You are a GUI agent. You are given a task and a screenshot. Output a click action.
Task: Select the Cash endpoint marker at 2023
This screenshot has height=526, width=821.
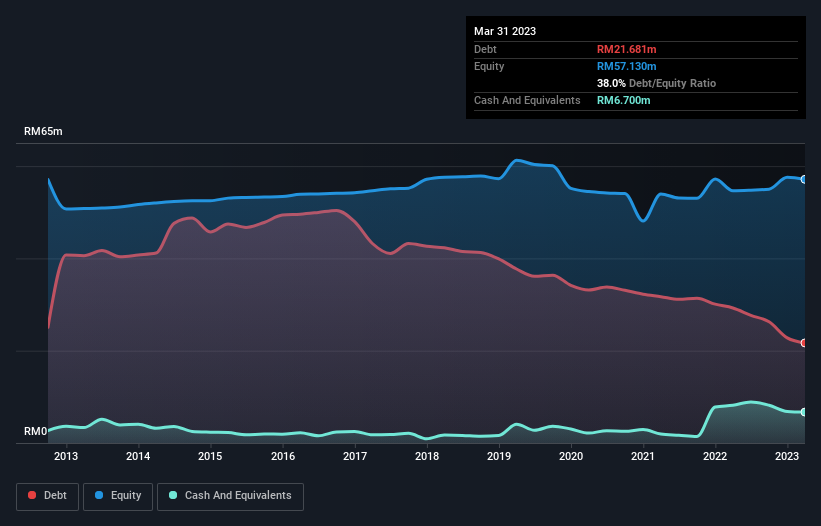click(804, 412)
